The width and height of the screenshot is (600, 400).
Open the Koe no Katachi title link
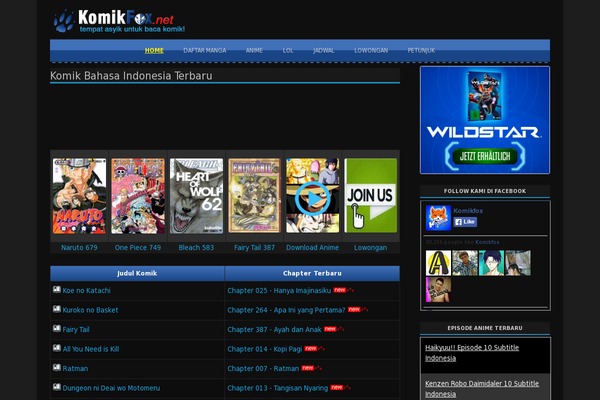(86, 291)
